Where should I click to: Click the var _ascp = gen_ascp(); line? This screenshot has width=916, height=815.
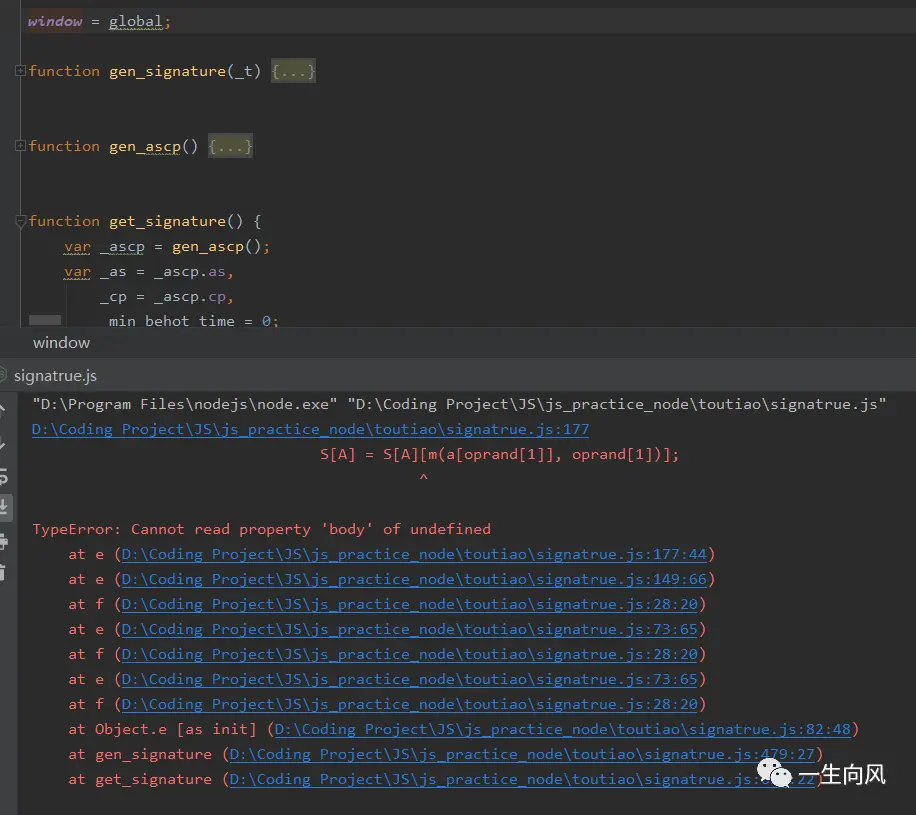[x=167, y=247]
